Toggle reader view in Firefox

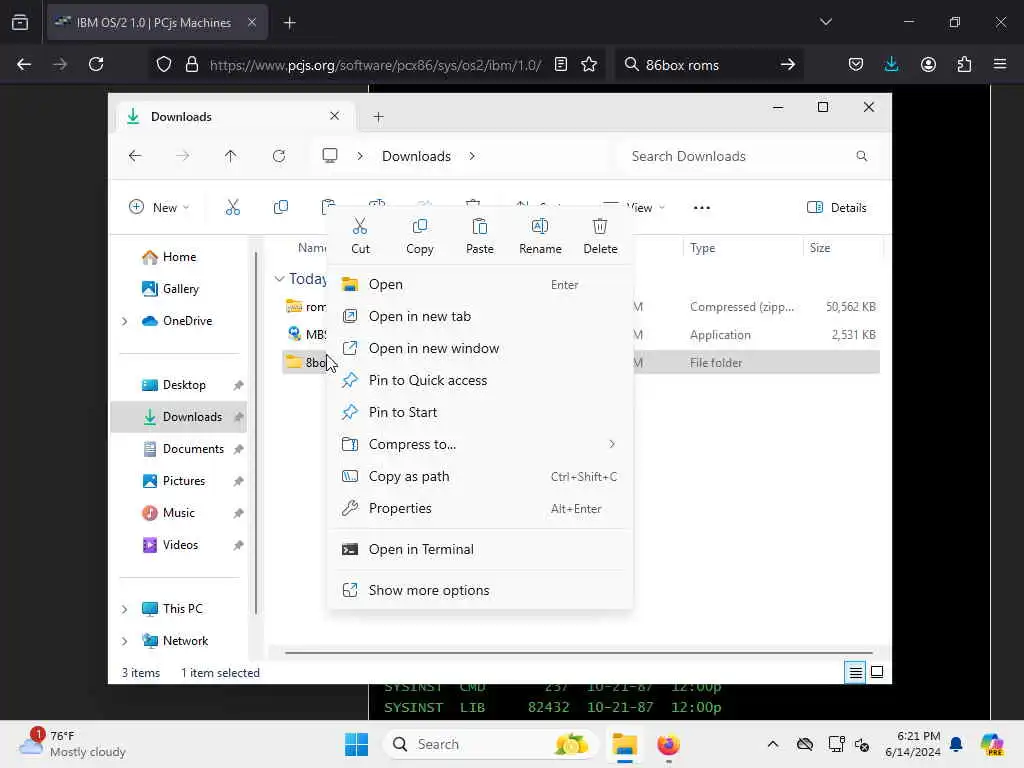560,65
